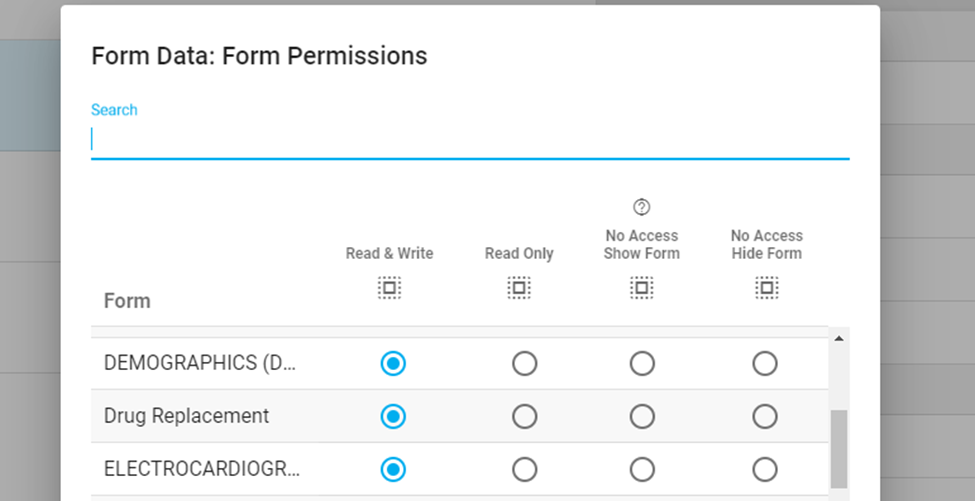Select Read Only for DEMOGRAPHICS form
This screenshot has width=975, height=501.
(x=524, y=364)
